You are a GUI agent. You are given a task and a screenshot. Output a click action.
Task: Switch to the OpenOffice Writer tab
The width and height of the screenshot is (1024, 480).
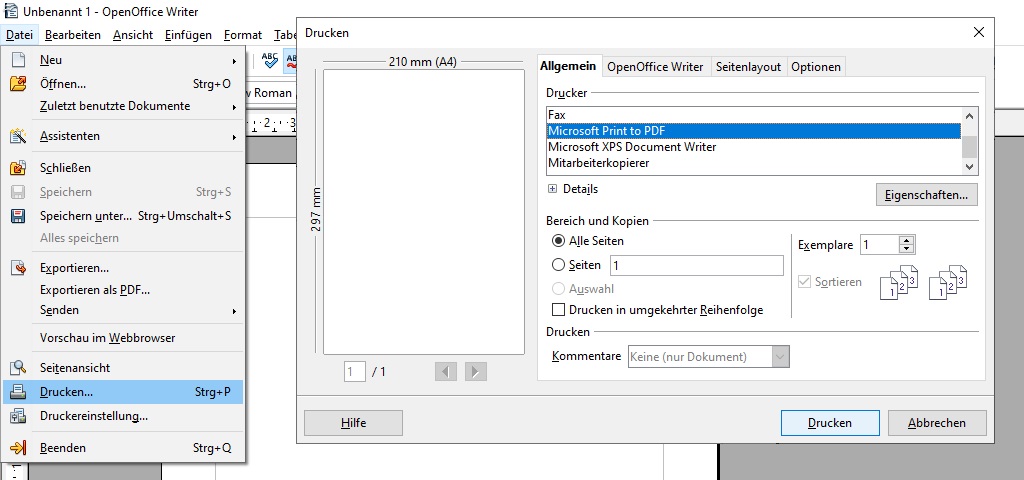tap(655, 67)
